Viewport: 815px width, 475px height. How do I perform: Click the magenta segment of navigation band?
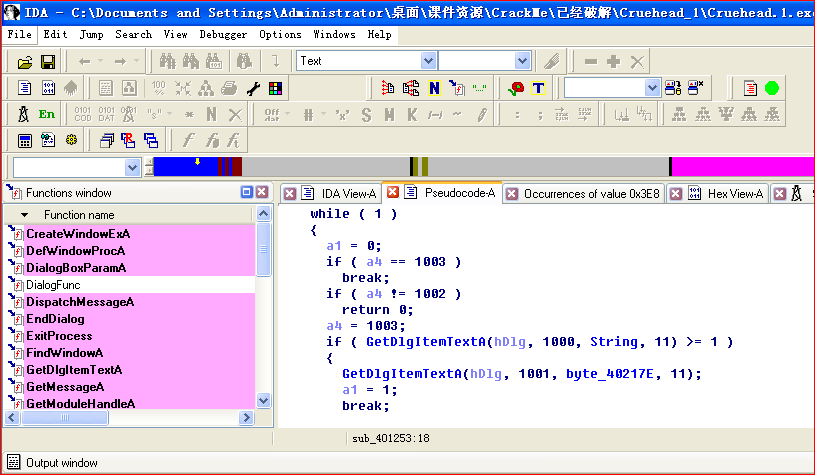click(743, 167)
